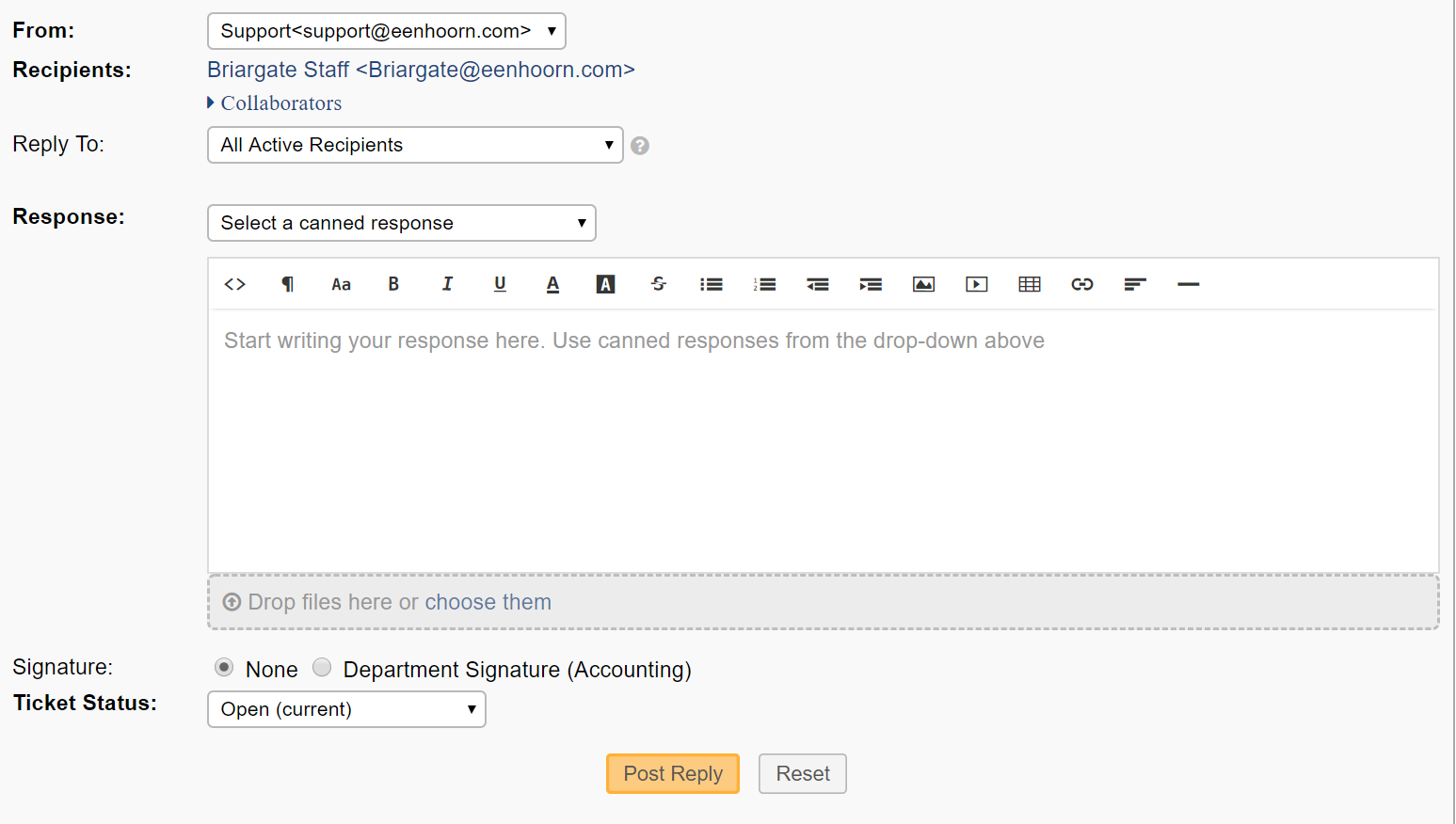
Task: Open the From address dropdown
Action: (x=387, y=31)
